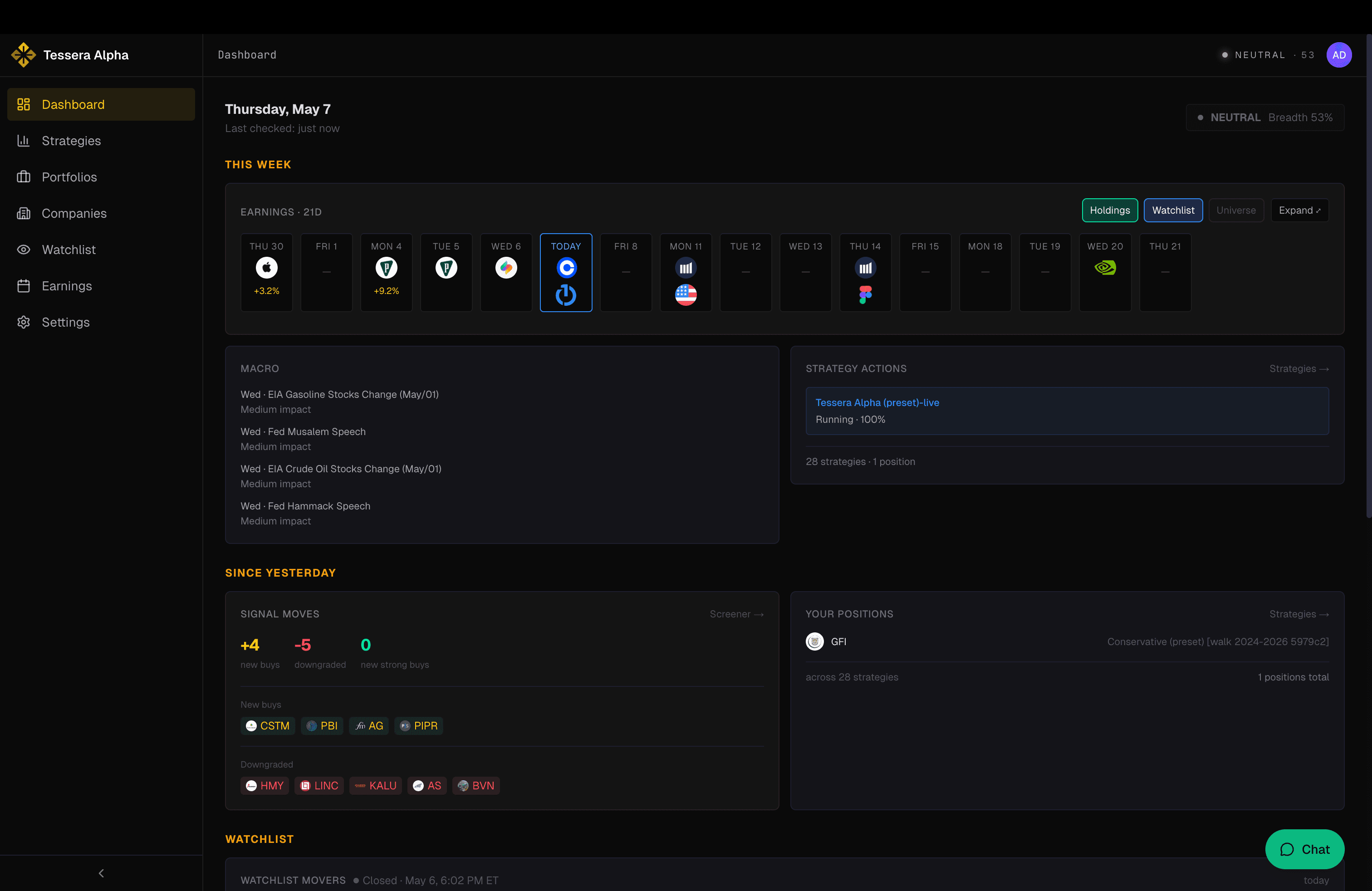Click the page vertical scrollbar
Image resolution: width=1372 pixels, height=891 pixels.
1368,277
